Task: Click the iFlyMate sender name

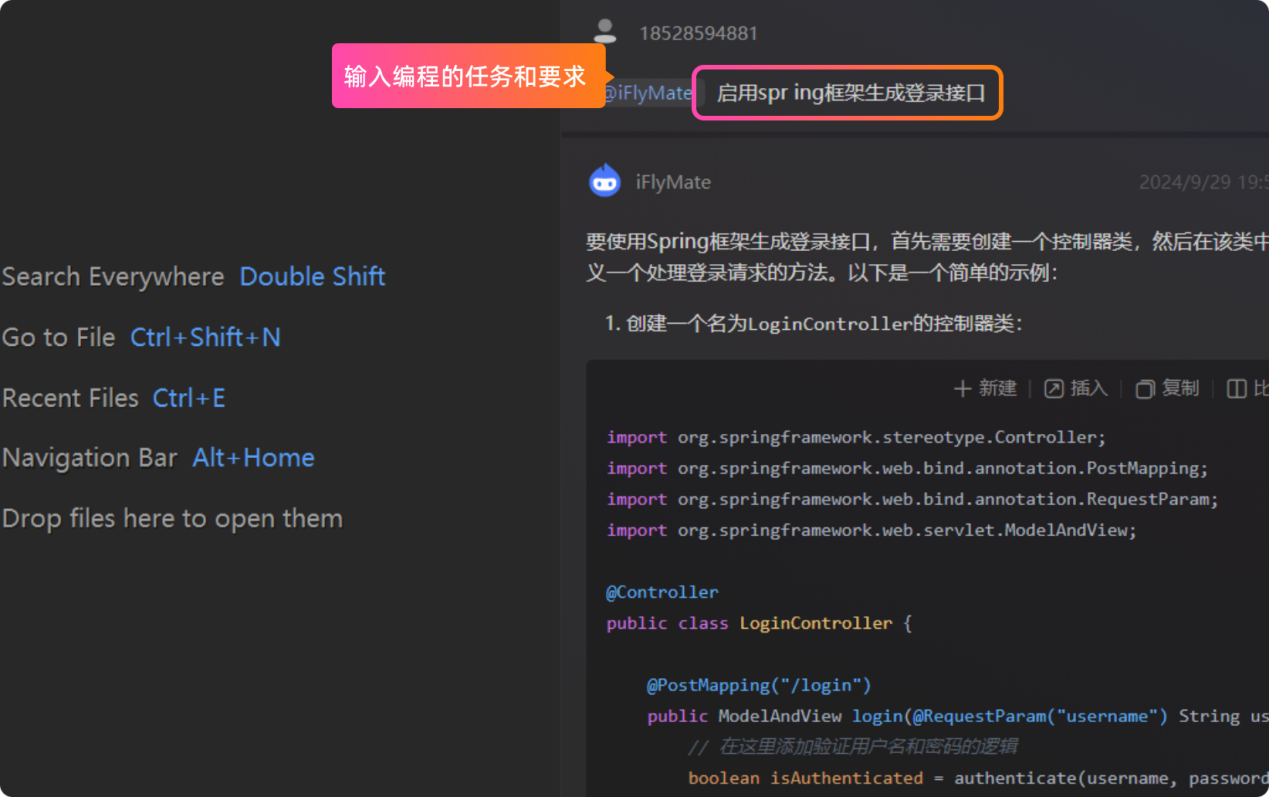Action: (673, 182)
